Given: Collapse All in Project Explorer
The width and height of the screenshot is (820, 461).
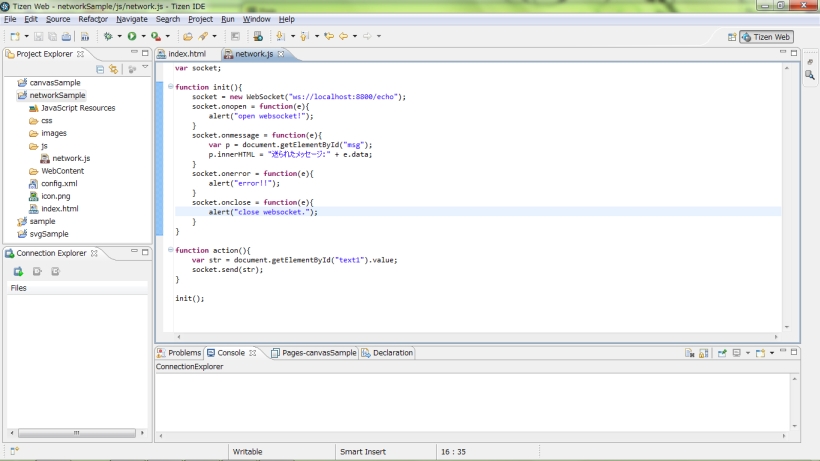Looking at the screenshot, I should [x=100, y=69].
